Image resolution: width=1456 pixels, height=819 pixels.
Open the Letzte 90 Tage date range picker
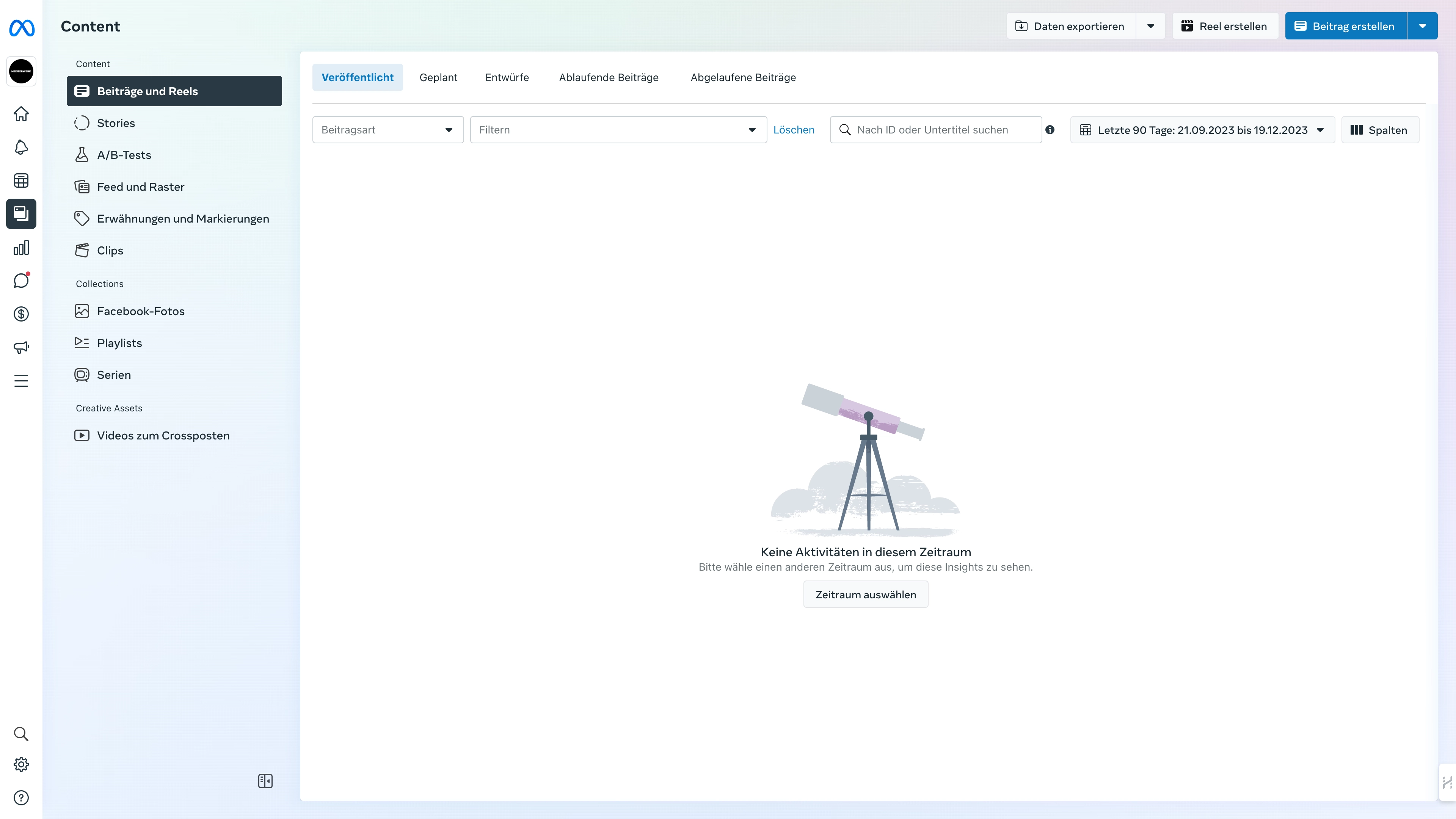tap(1202, 129)
